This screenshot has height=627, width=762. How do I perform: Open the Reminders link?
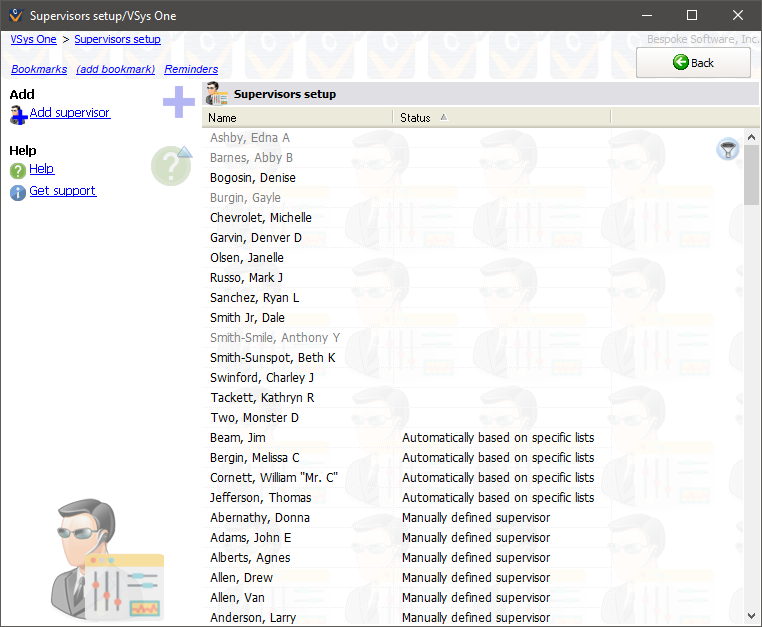coord(191,69)
